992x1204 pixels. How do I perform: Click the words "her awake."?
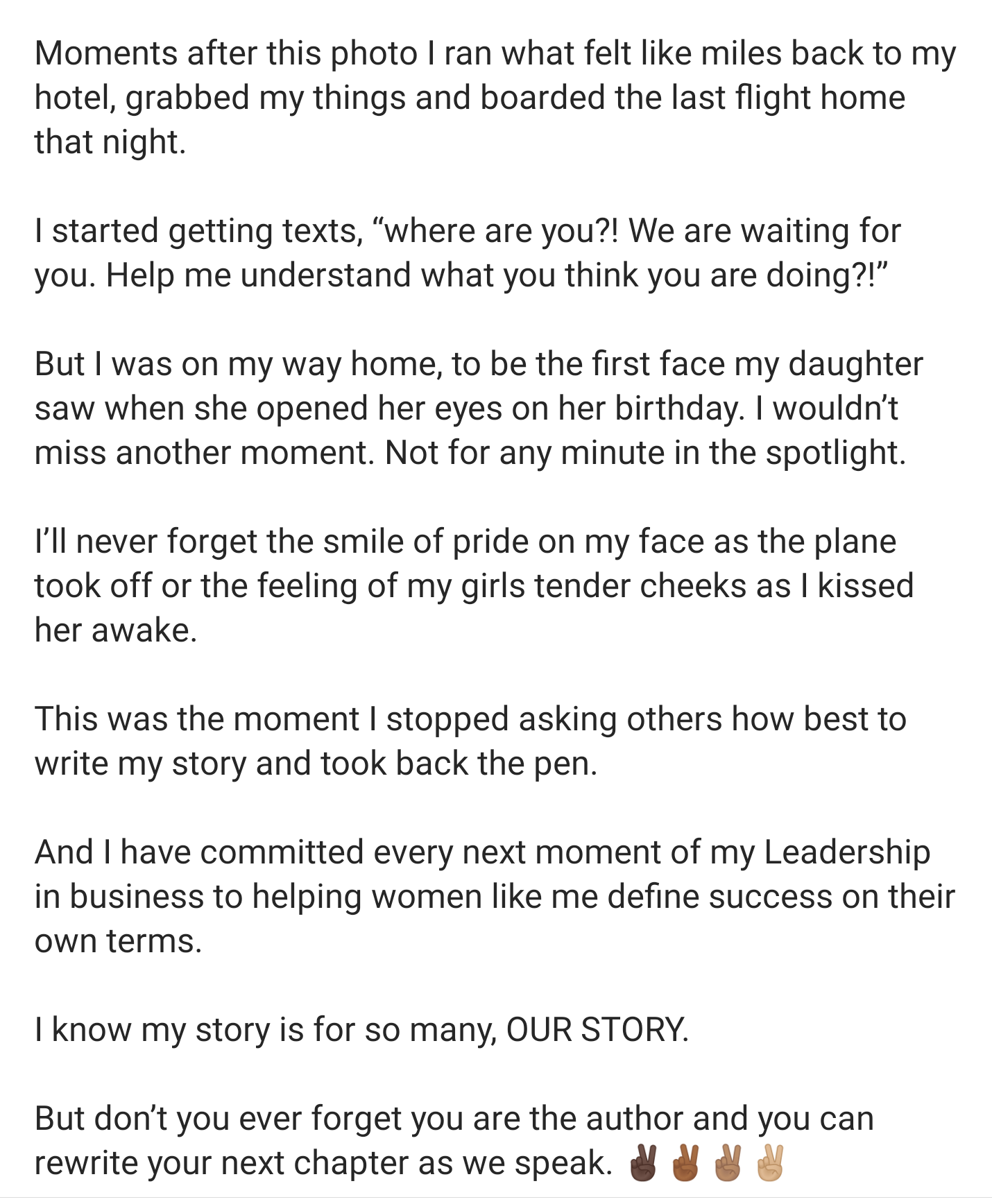pos(116,630)
